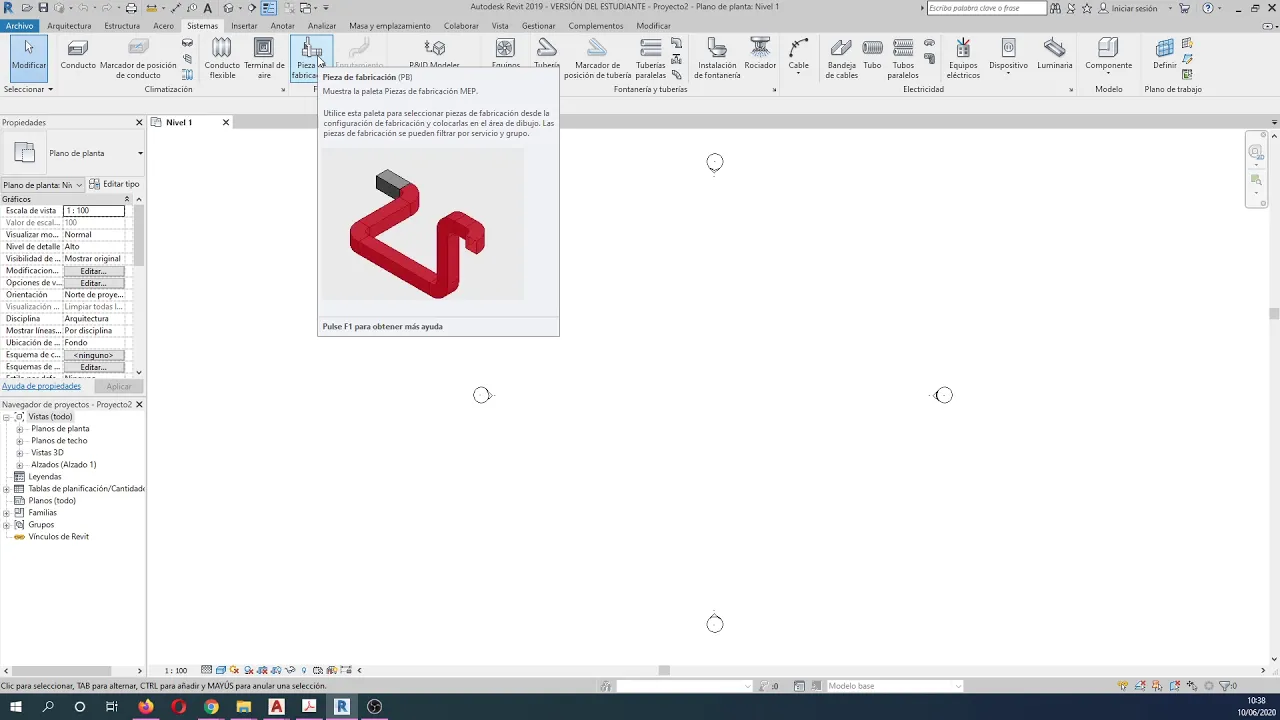The image size is (1280, 720).
Task: Click Editar tipo button
Action: coord(114,184)
